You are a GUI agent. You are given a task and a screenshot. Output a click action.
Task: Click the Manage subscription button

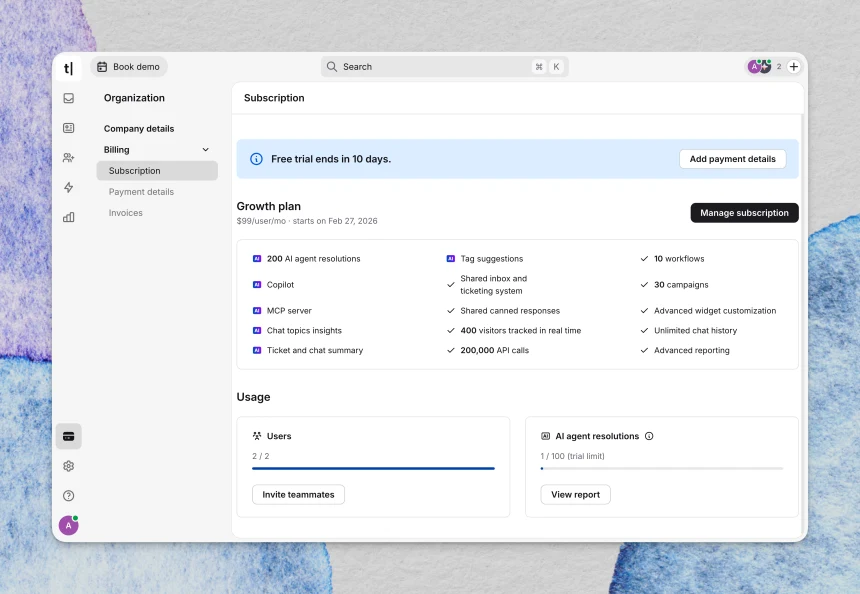(744, 213)
